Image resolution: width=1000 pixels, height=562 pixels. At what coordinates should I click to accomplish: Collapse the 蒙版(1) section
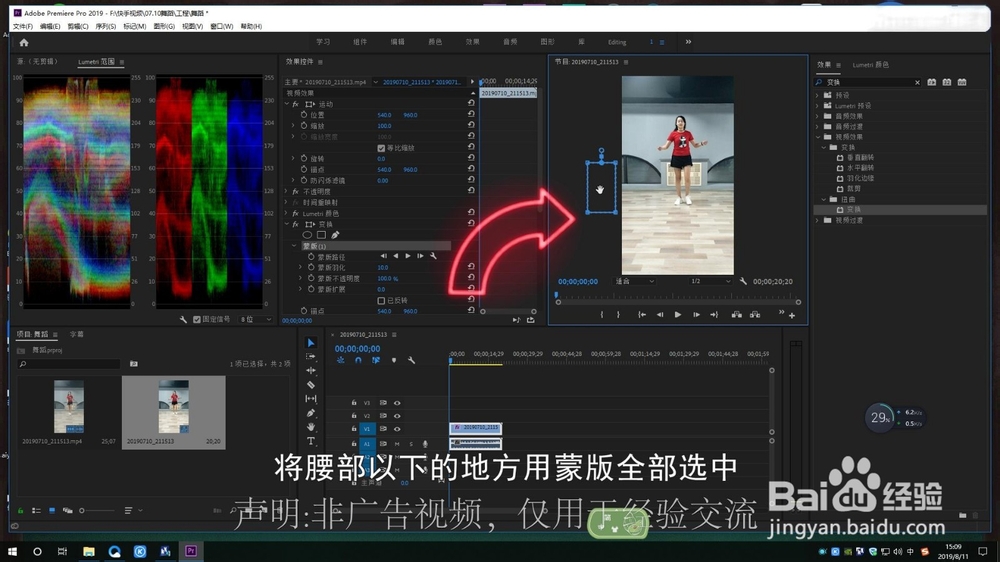coord(295,246)
